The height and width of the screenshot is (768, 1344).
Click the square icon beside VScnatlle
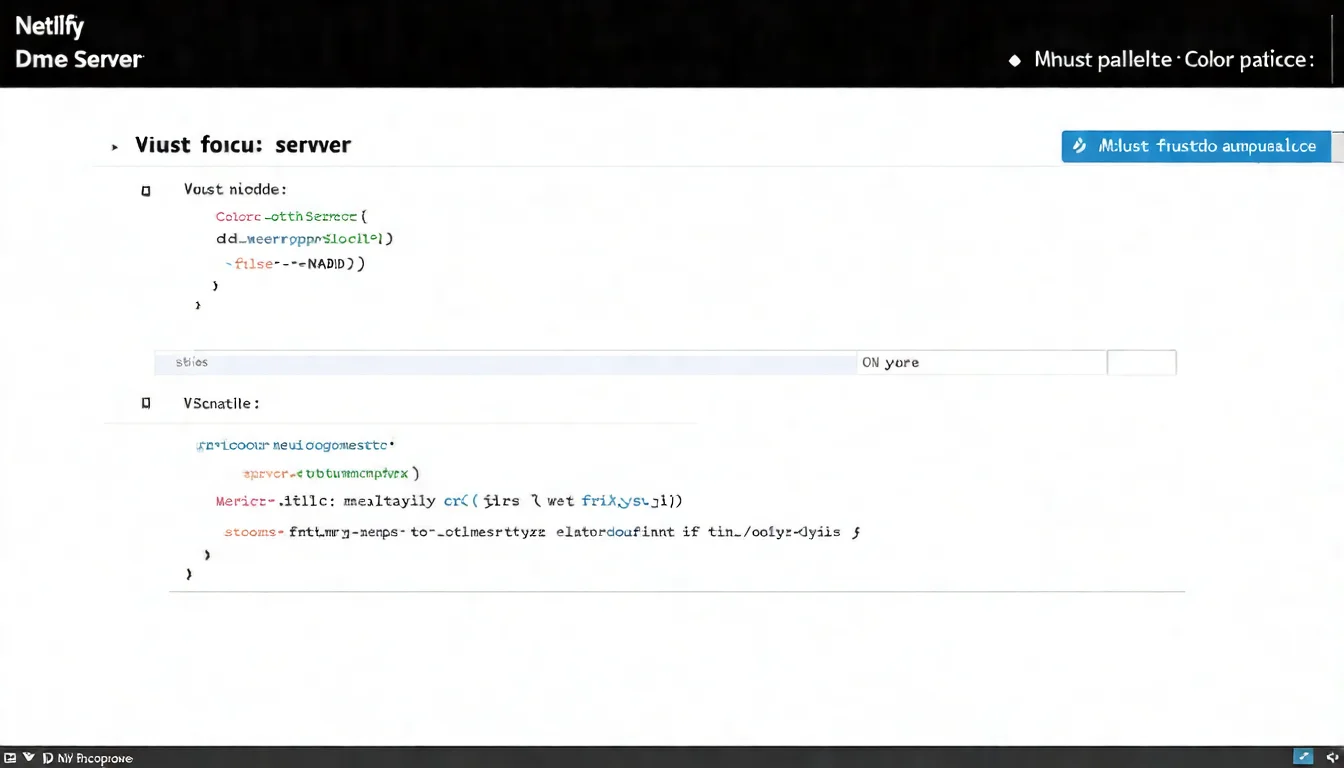pos(146,402)
